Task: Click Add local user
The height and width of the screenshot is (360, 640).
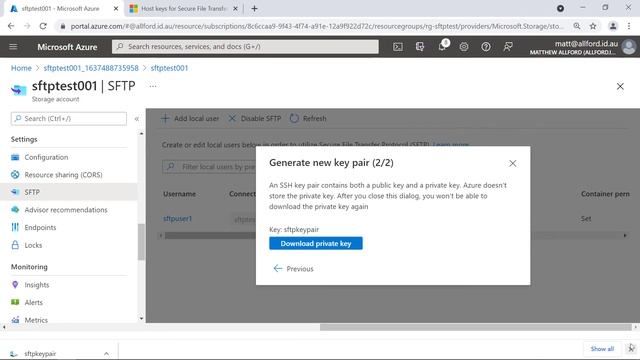Action: [190, 118]
